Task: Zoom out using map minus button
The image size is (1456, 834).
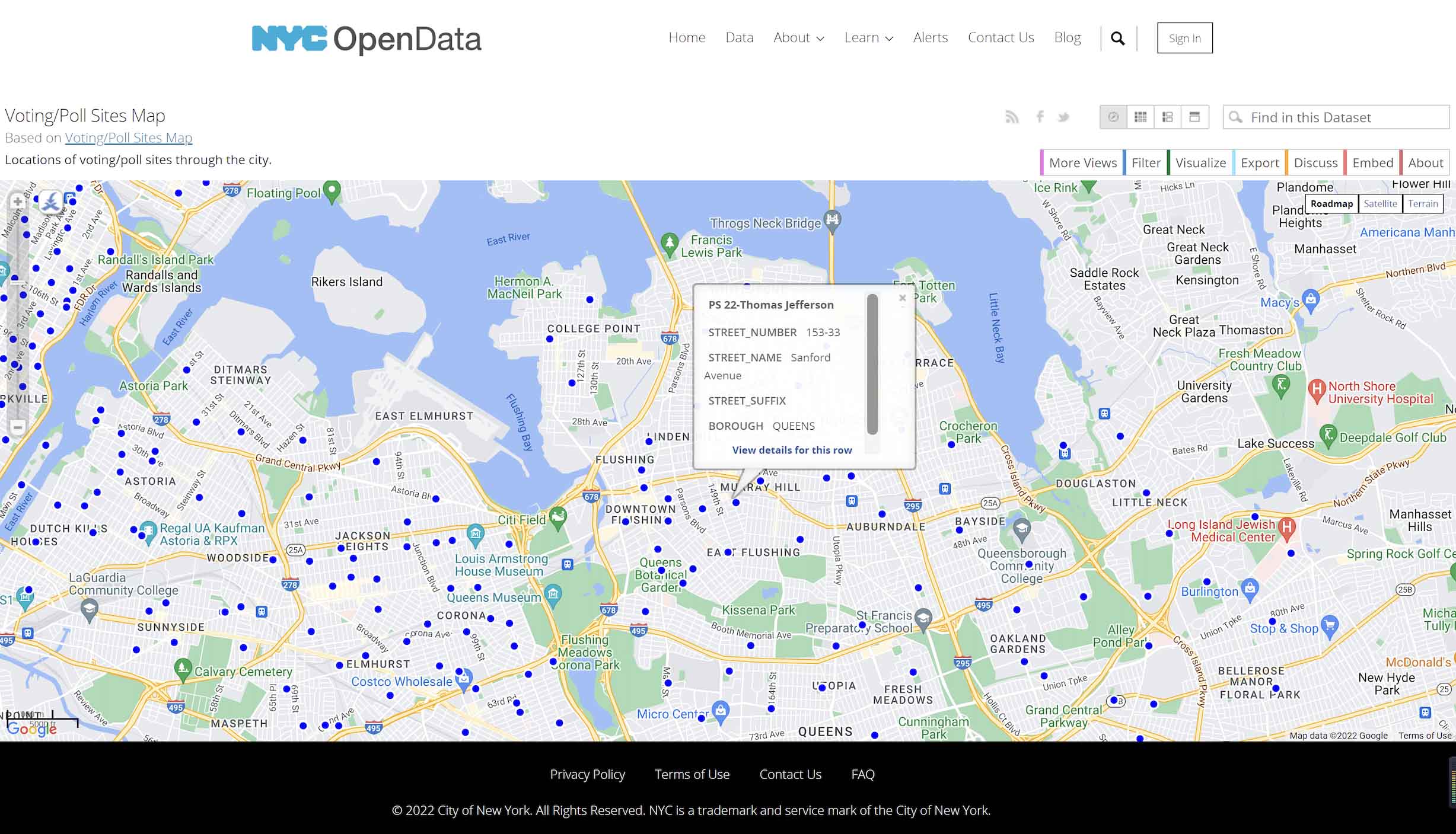Action: click(18, 427)
